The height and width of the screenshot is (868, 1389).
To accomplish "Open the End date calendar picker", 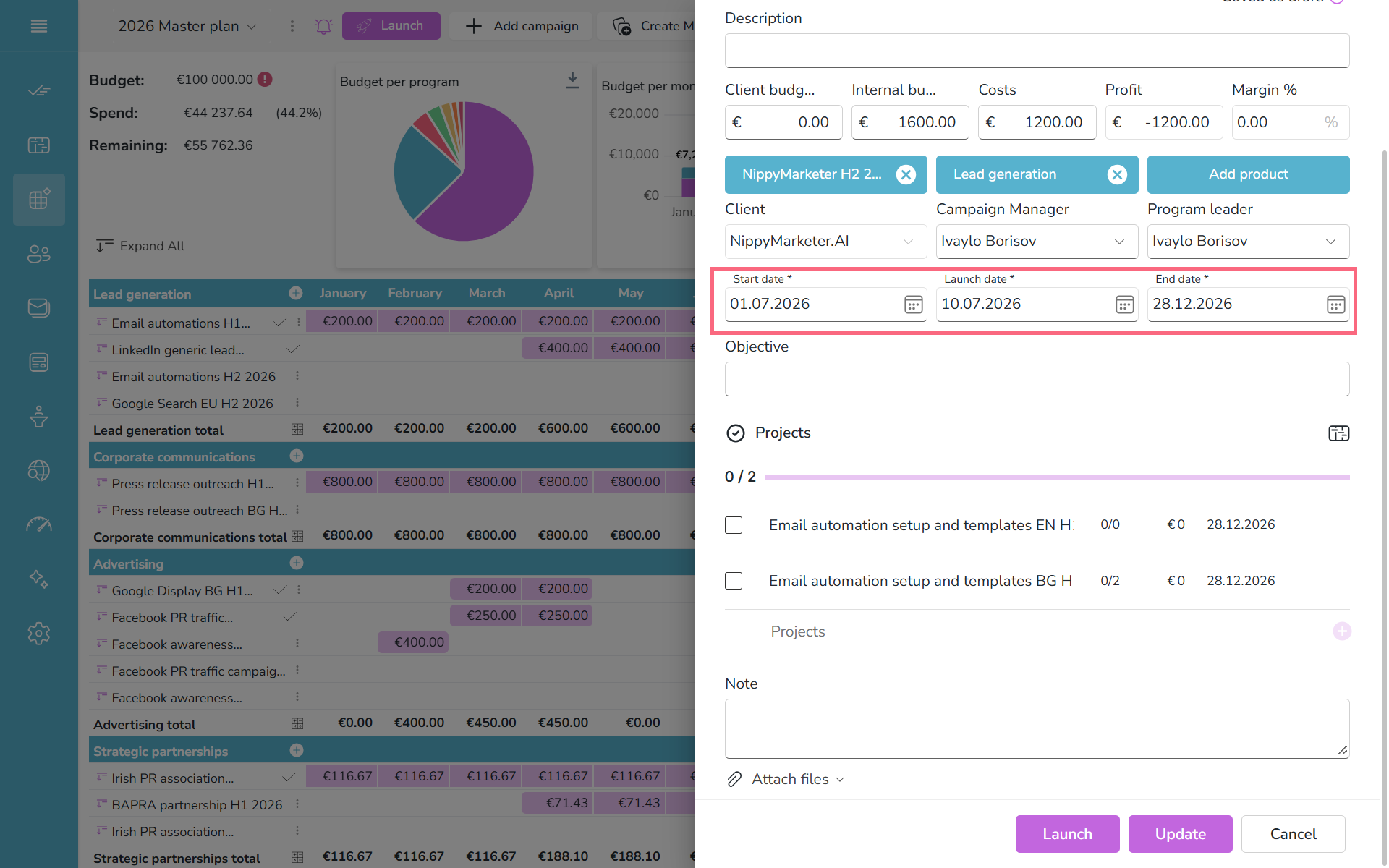I will 1335,305.
